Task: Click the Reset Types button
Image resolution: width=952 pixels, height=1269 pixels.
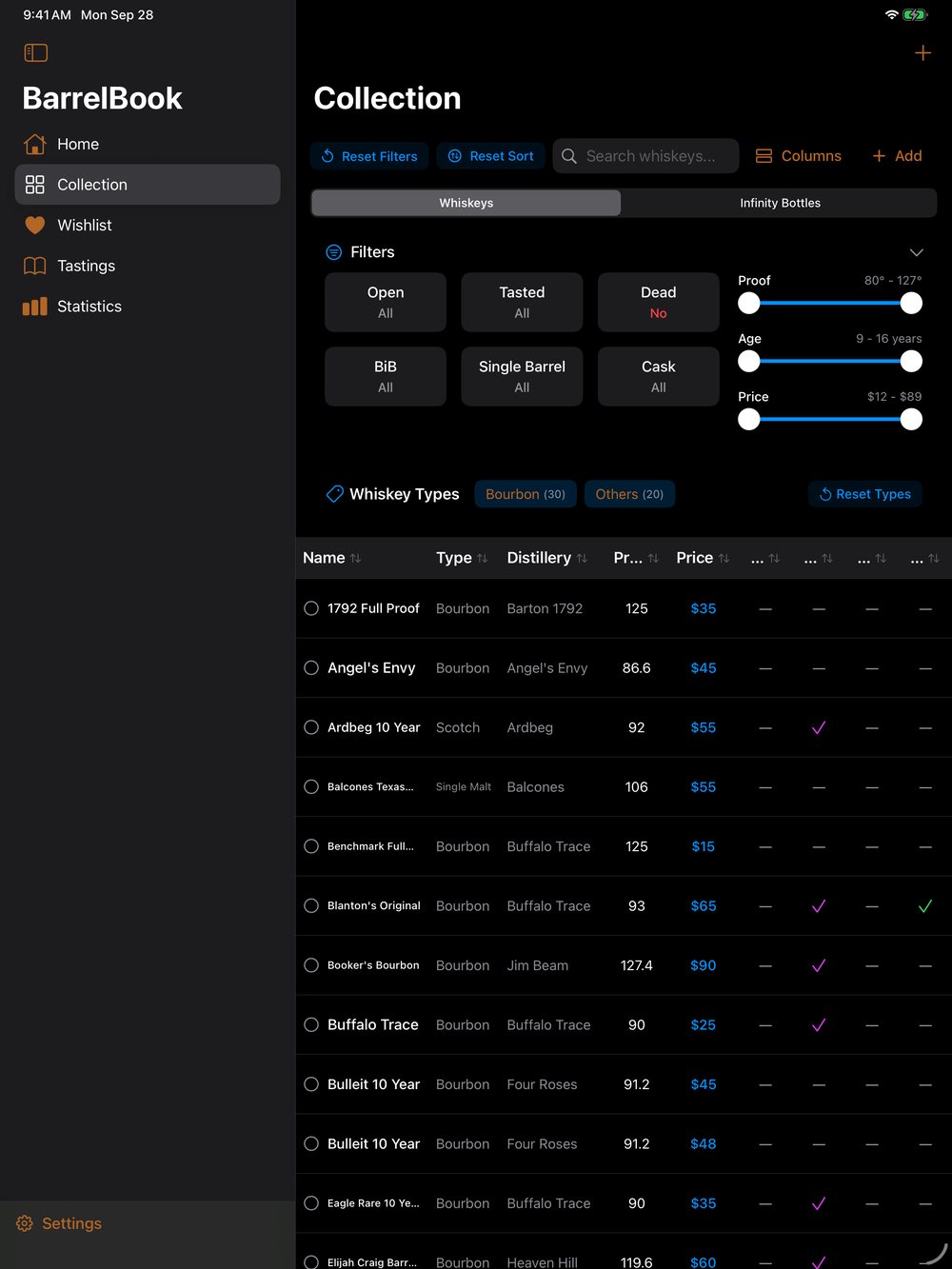Action: click(865, 494)
